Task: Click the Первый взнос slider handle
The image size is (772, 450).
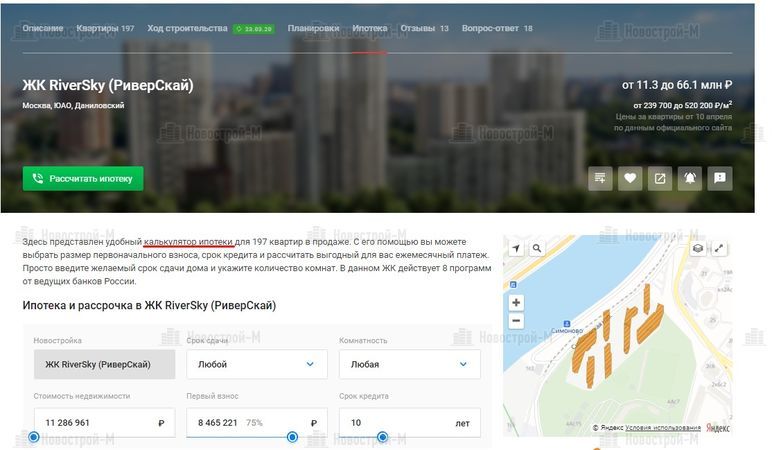Action: point(292,437)
